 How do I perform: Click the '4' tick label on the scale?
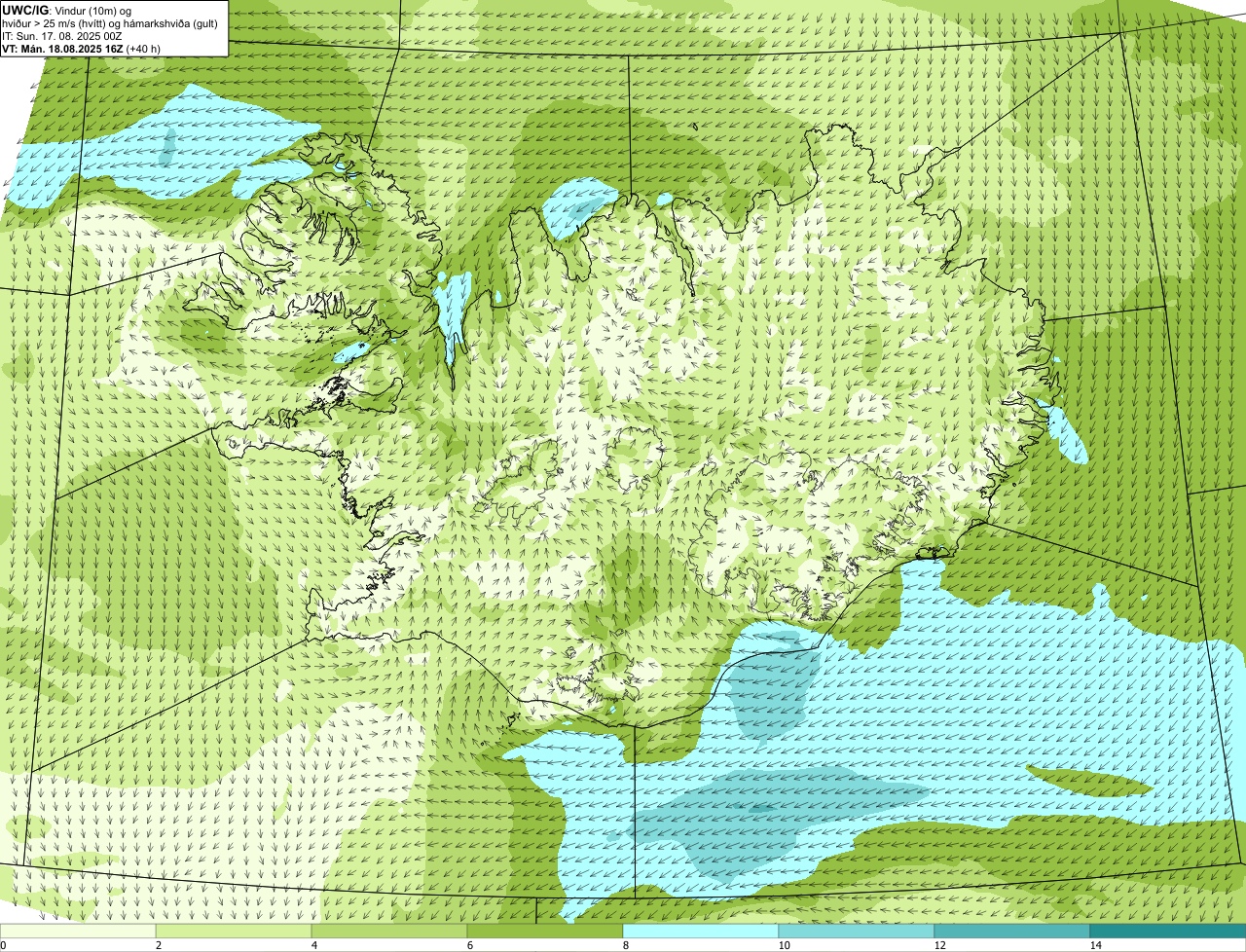313,945
